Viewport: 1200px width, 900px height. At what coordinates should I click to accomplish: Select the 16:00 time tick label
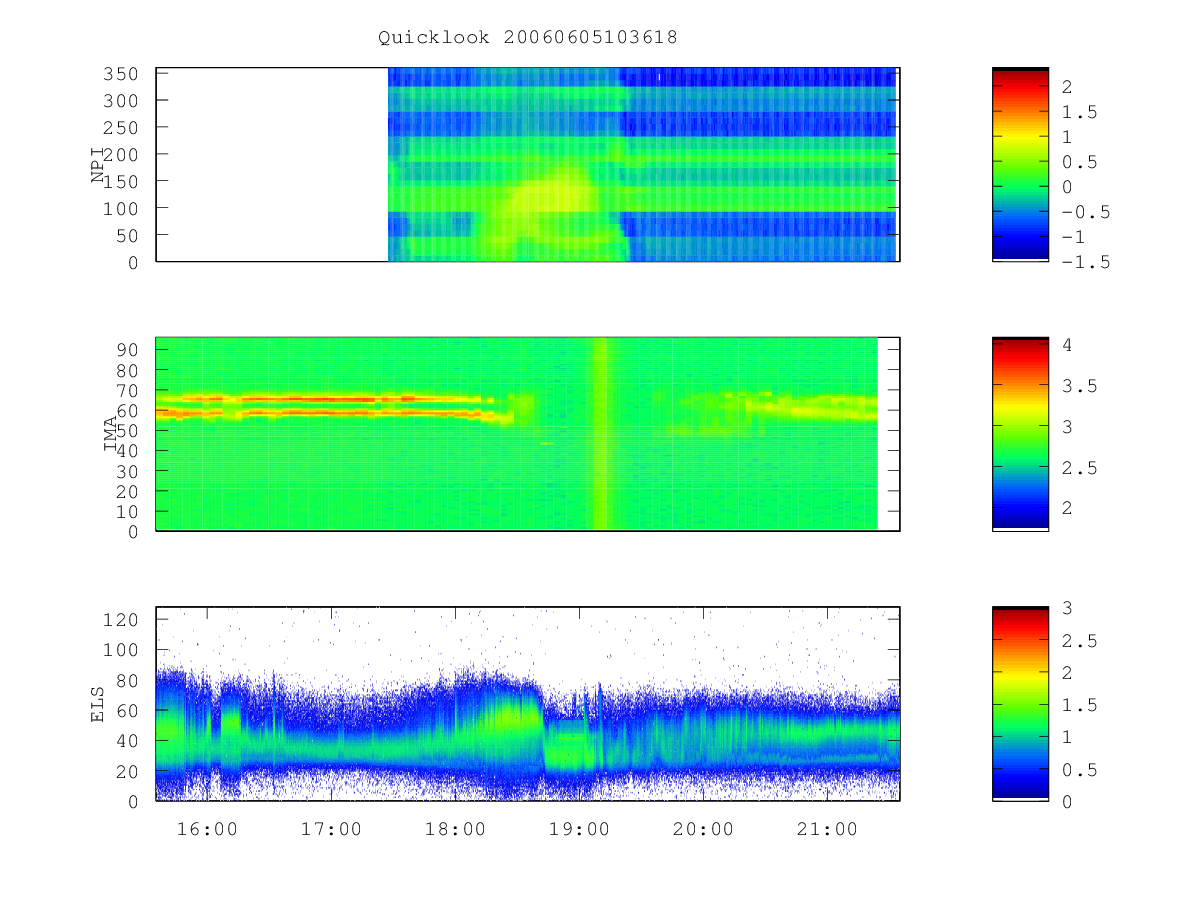[x=207, y=830]
